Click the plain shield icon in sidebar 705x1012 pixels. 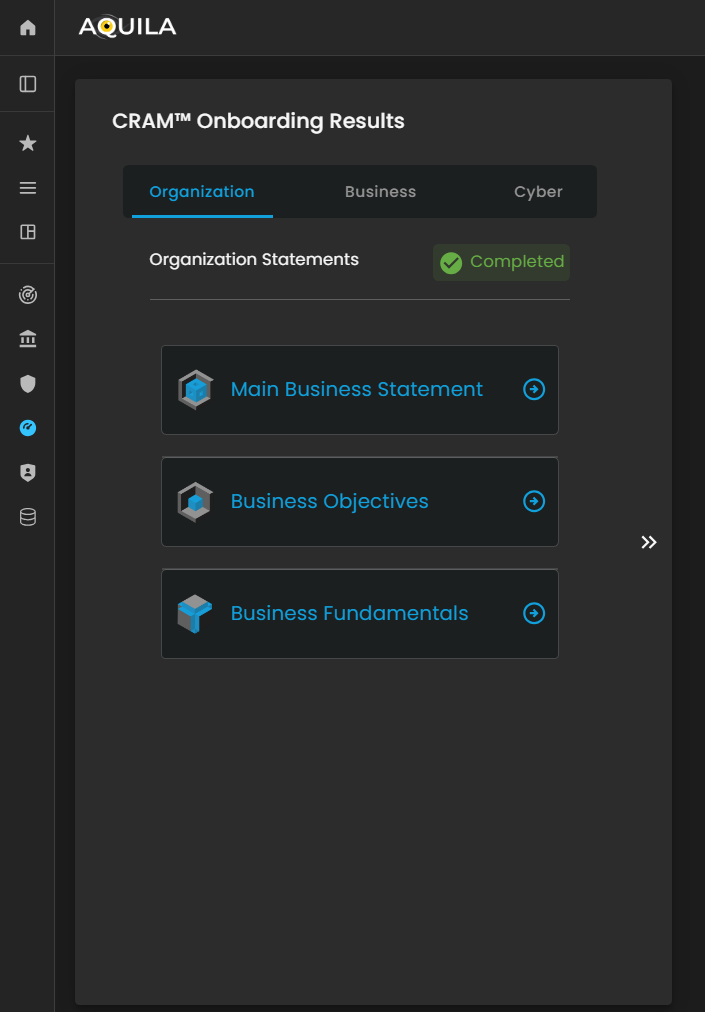pos(28,383)
